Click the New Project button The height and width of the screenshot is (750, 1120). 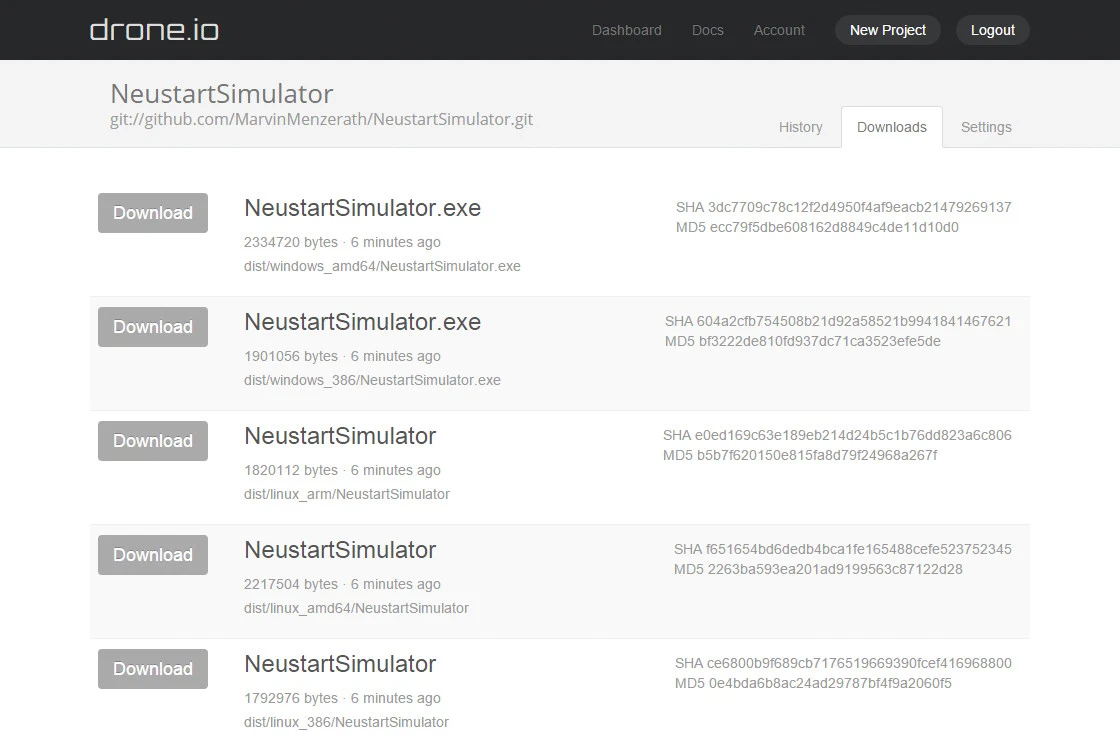[x=888, y=30]
